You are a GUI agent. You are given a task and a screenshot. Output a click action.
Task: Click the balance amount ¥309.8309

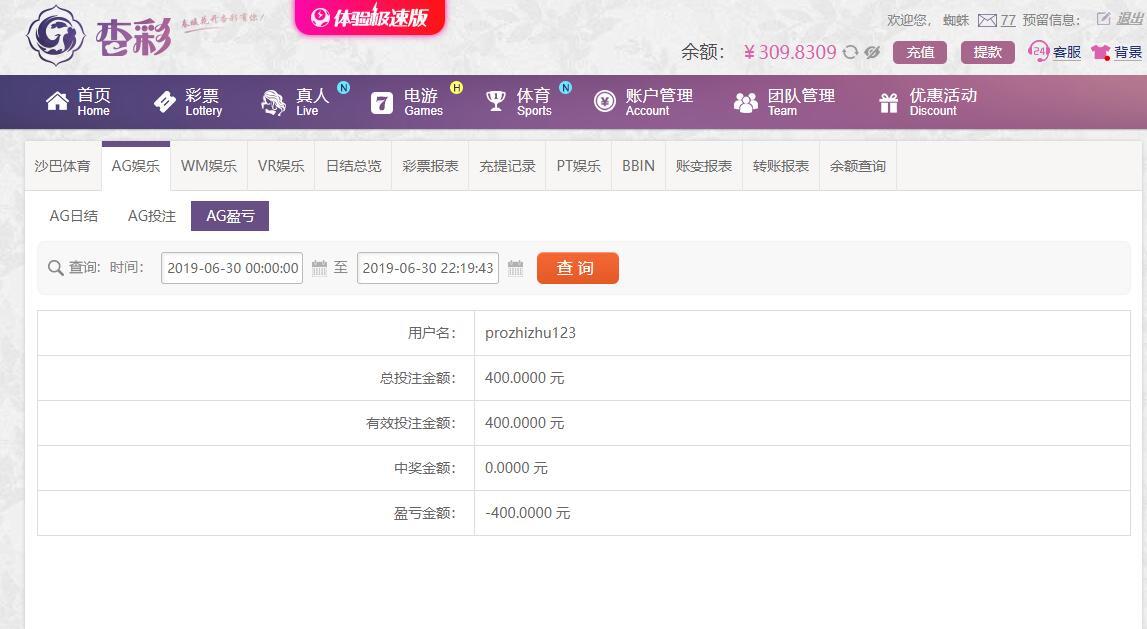(x=789, y=52)
